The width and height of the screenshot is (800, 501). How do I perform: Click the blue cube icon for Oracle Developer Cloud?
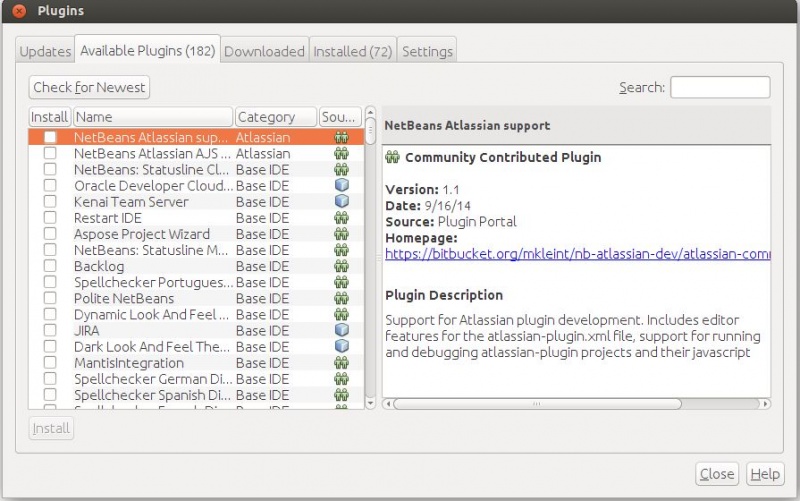tap(341, 186)
